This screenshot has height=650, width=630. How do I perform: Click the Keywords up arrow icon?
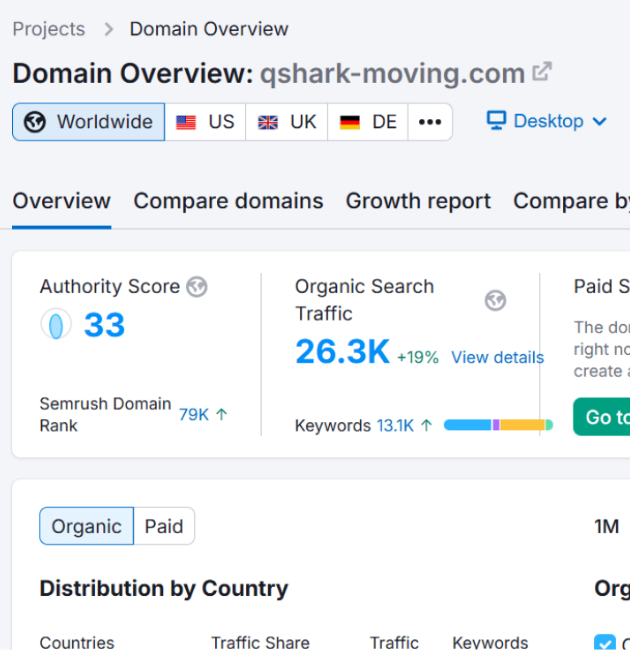[x=426, y=425]
